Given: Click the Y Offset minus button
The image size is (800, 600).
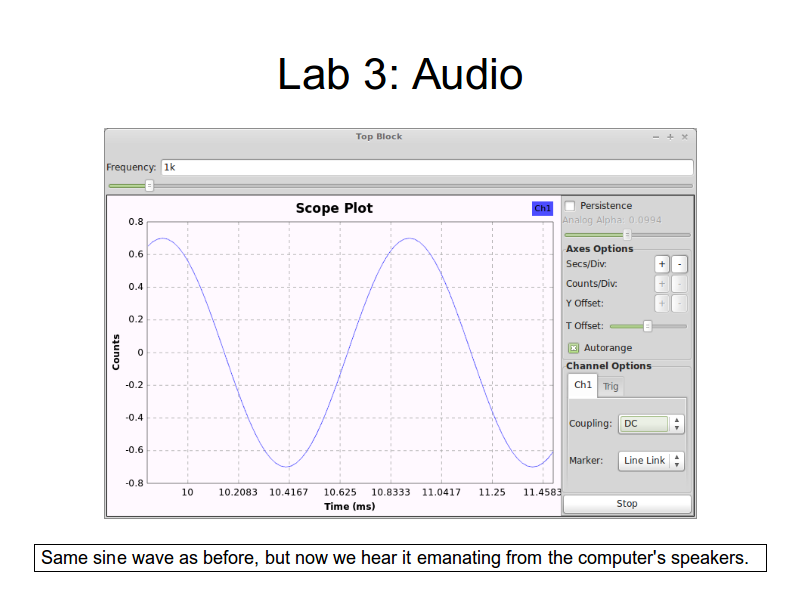Looking at the screenshot, I should (x=679, y=303).
